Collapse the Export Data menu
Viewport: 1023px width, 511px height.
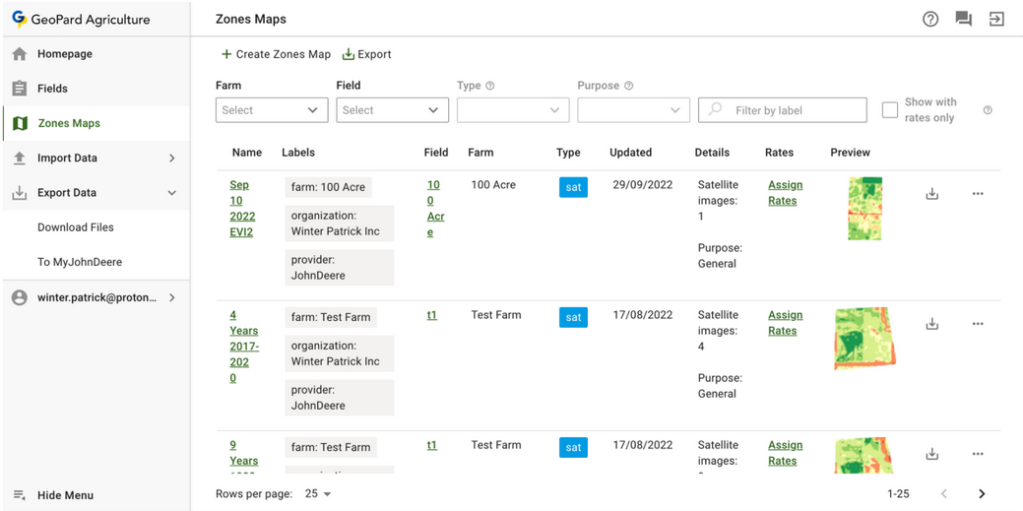point(171,193)
